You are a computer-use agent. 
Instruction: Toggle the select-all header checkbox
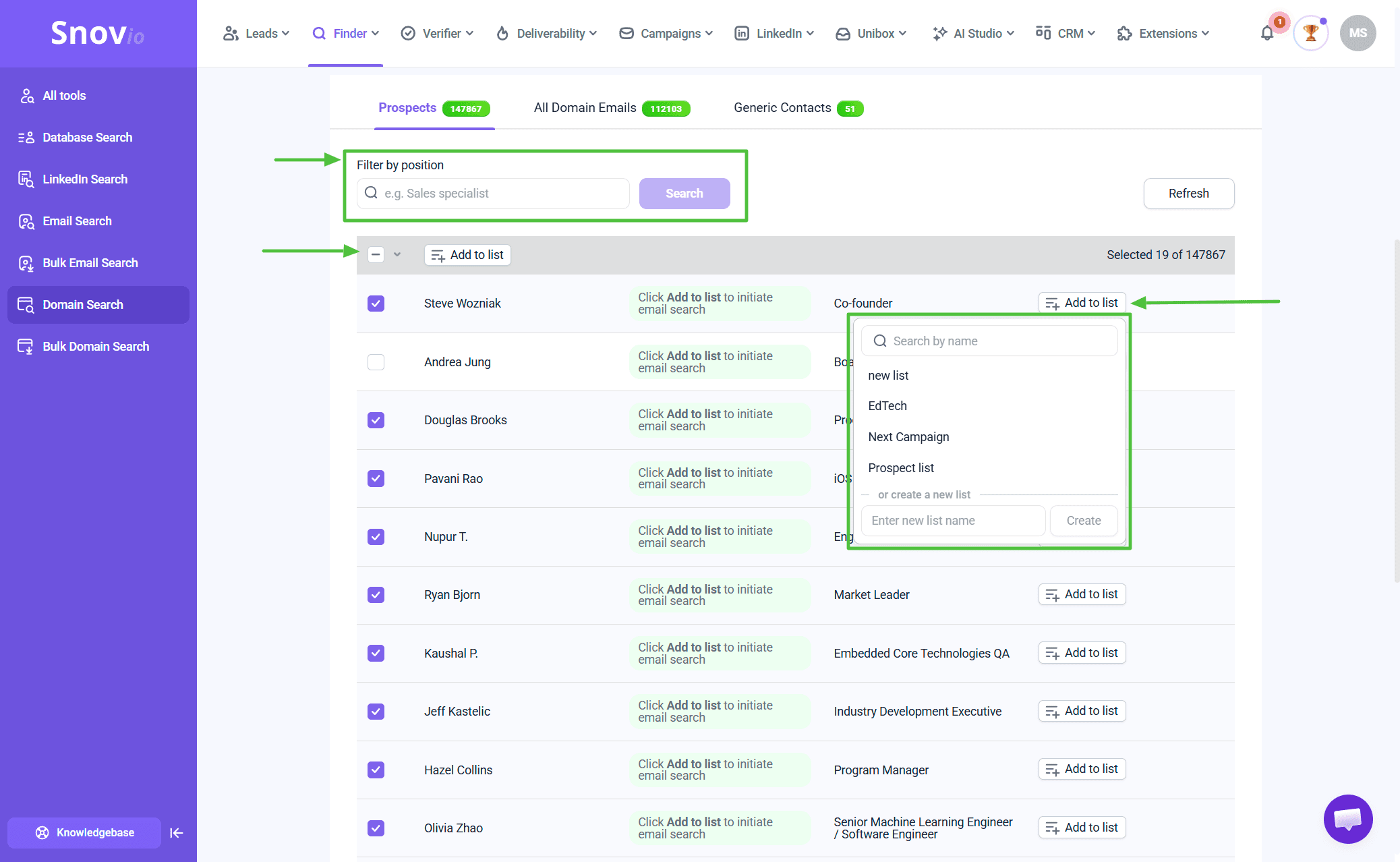(376, 255)
